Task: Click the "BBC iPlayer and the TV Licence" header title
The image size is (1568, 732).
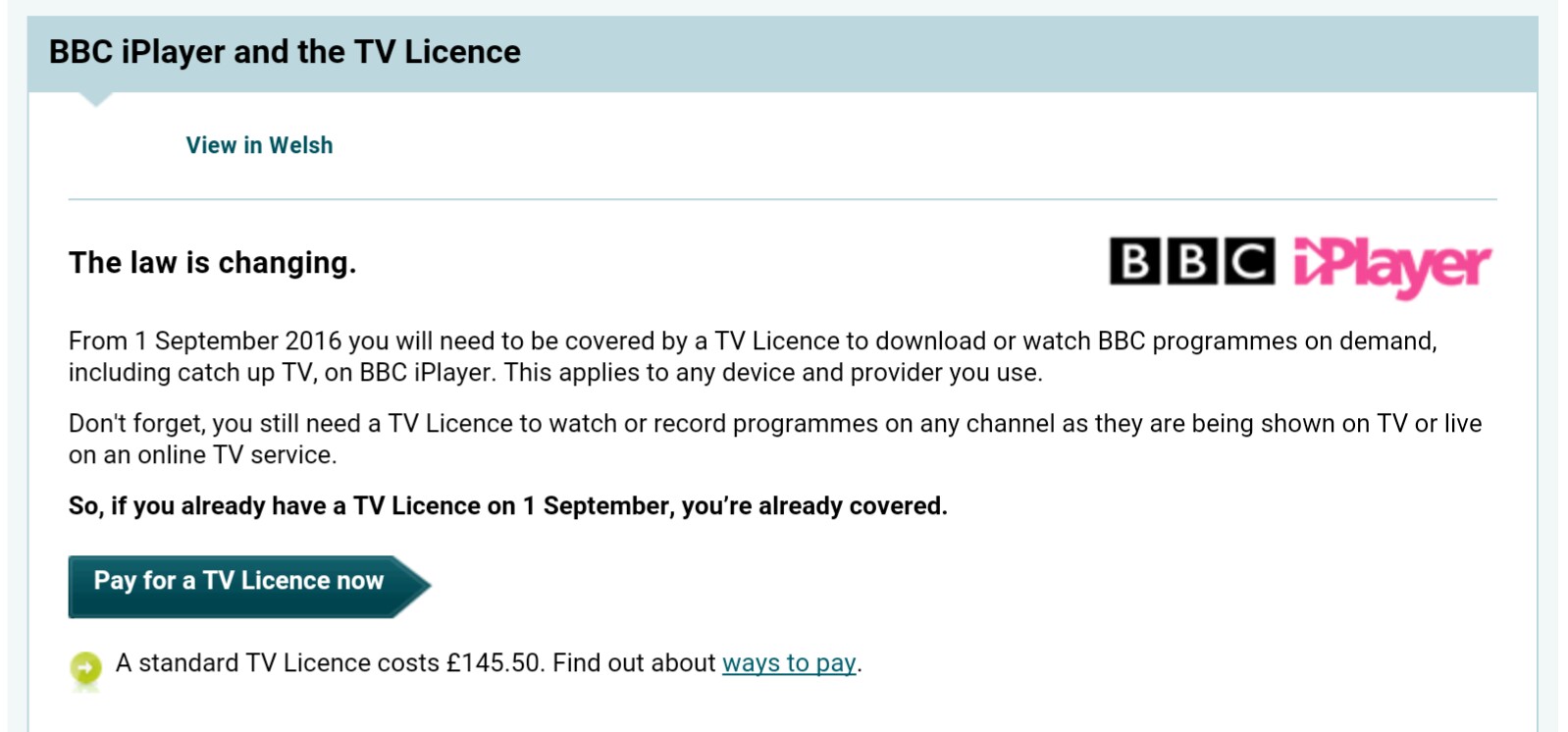Action: click(x=285, y=52)
